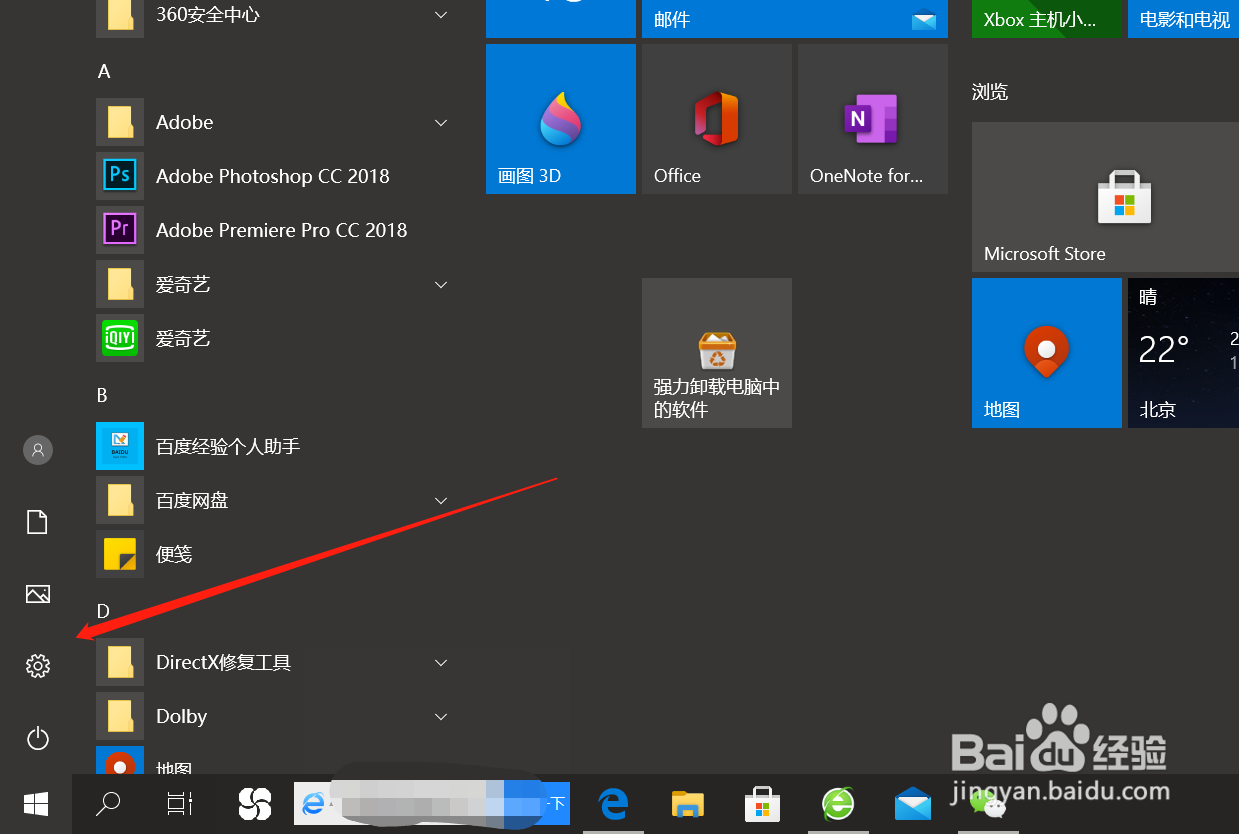Open the Xbox 主机小... tile
This screenshot has height=834, width=1239.
[x=1047, y=19]
